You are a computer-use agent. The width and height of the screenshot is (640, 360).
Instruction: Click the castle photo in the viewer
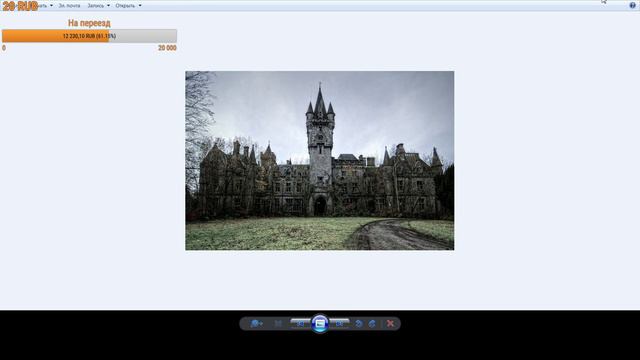click(320, 160)
